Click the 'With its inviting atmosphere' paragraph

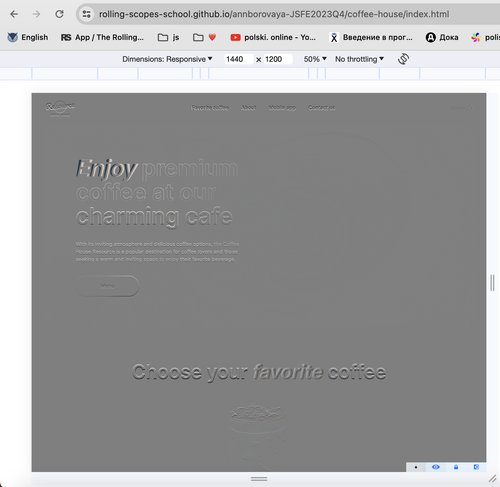coord(157,252)
